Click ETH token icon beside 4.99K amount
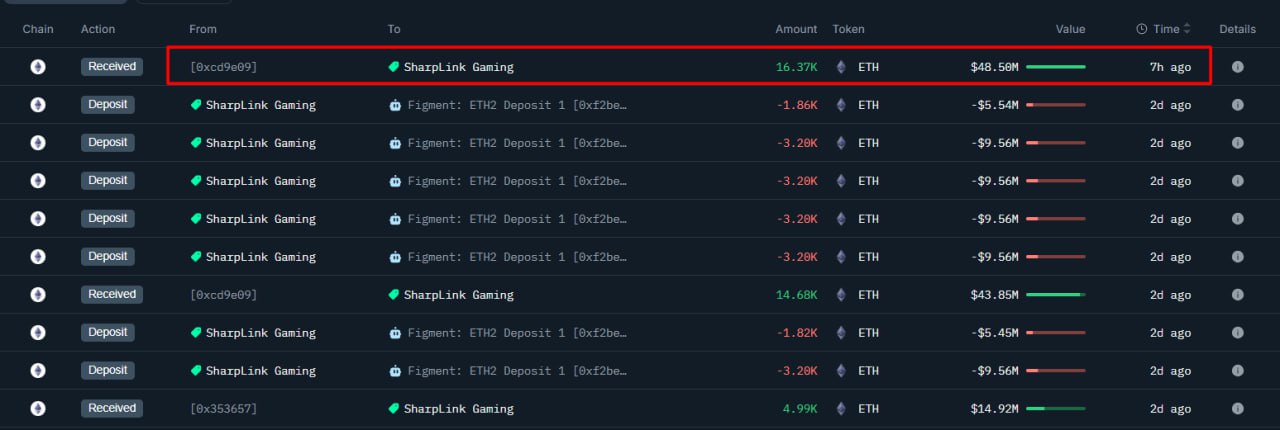This screenshot has height=430, width=1280. (x=840, y=409)
